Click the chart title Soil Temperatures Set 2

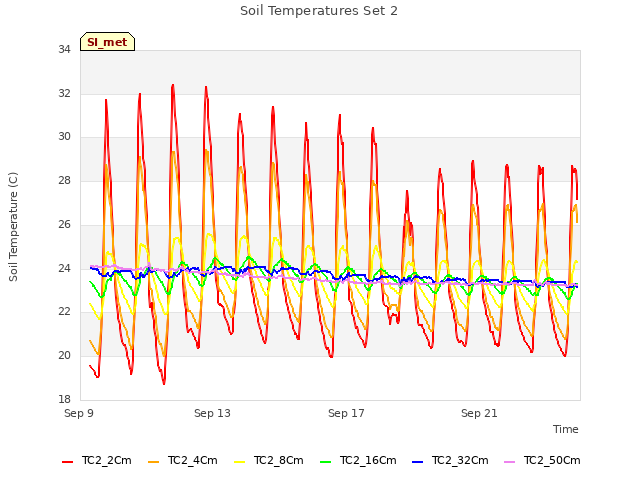click(319, 11)
